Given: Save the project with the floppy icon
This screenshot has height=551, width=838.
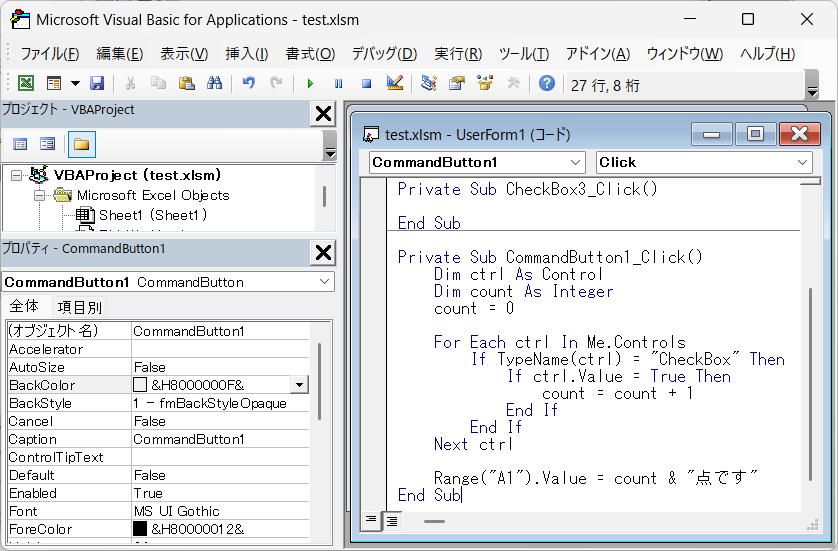Looking at the screenshot, I should (97, 83).
